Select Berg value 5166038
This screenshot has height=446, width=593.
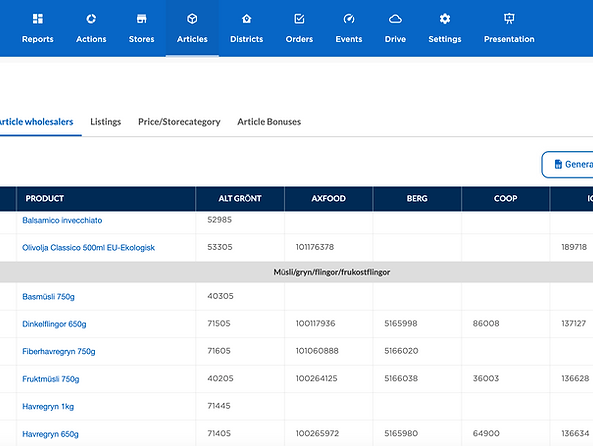click(x=401, y=378)
